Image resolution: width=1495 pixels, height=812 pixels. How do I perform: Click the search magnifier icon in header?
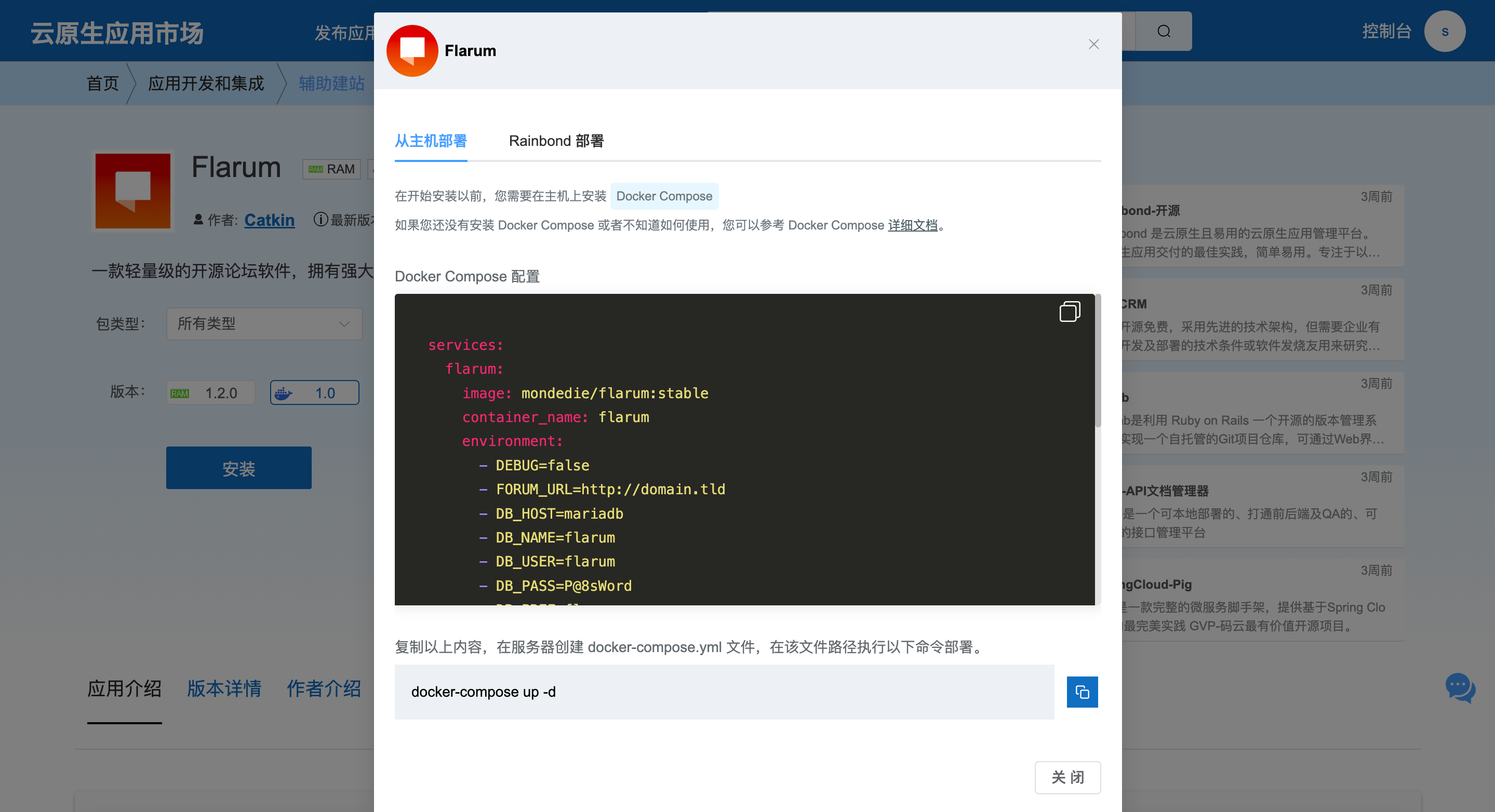click(1163, 31)
